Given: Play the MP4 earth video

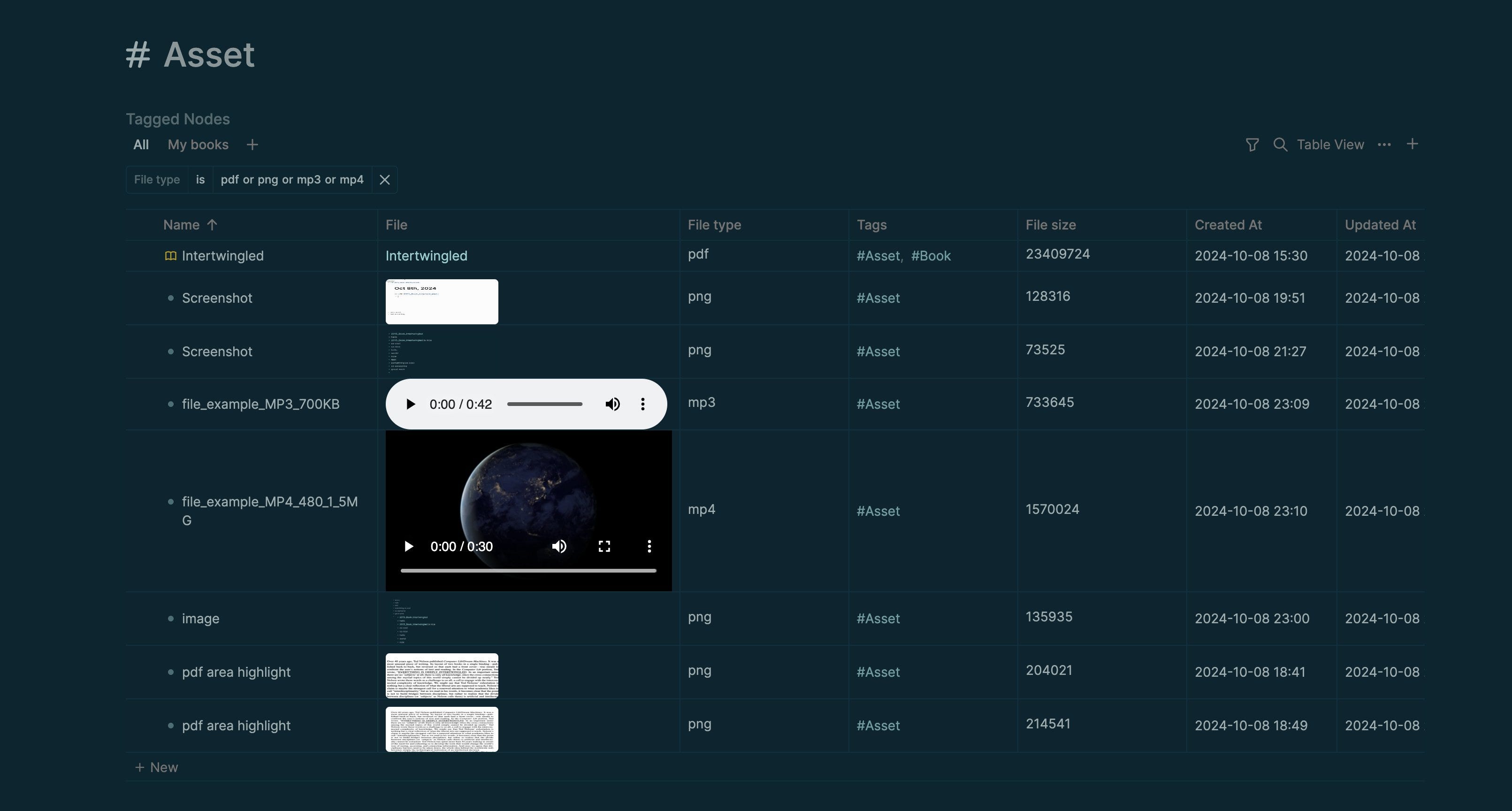Looking at the screenshot, I should pyautogui.click(x=409, y=547).
